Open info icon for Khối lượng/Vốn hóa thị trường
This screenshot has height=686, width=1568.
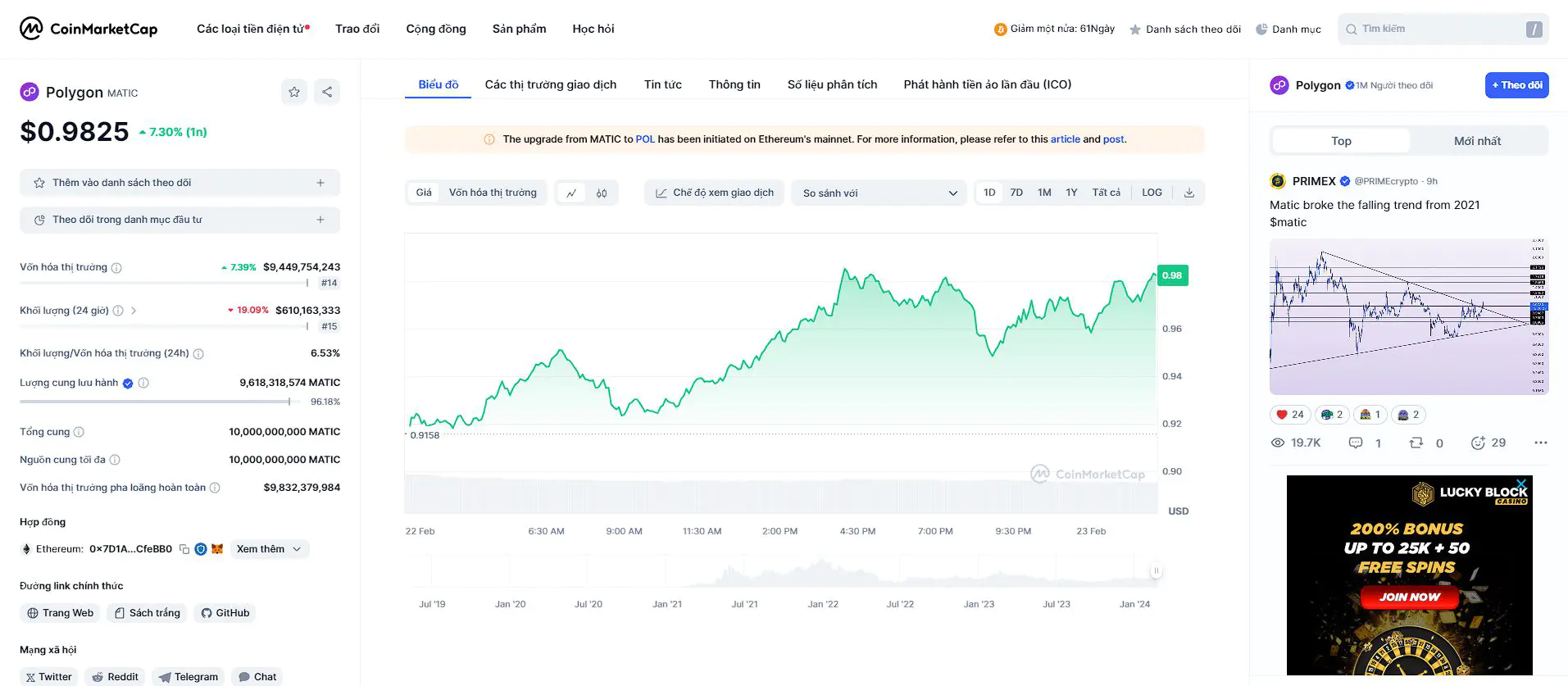(198, 354)
